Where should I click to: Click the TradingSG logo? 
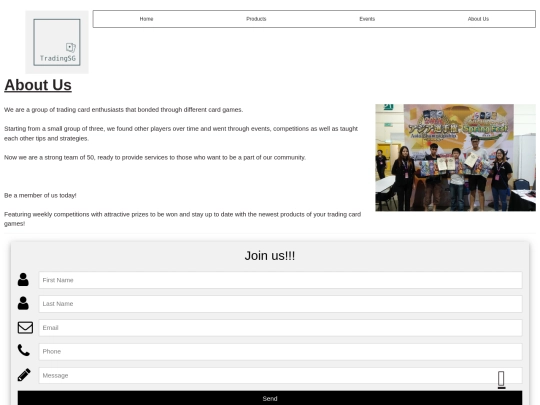[57, 42]
